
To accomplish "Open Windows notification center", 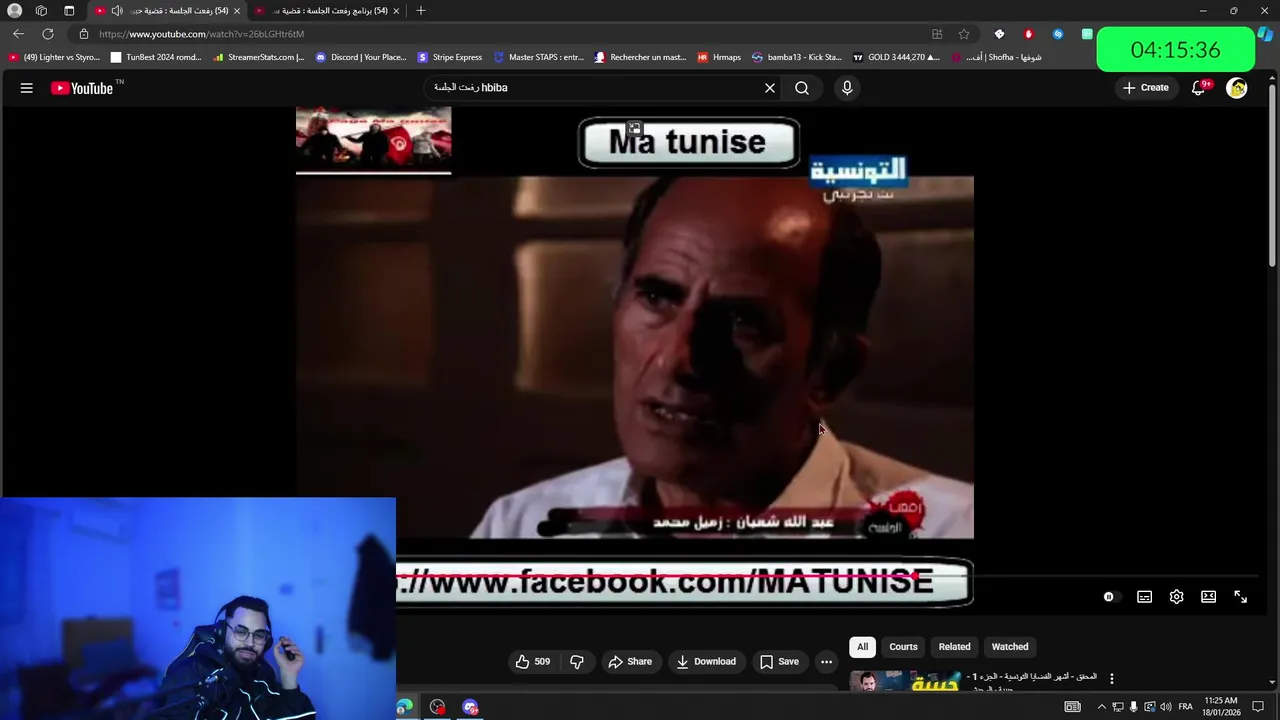I will tap(1258, 707).
